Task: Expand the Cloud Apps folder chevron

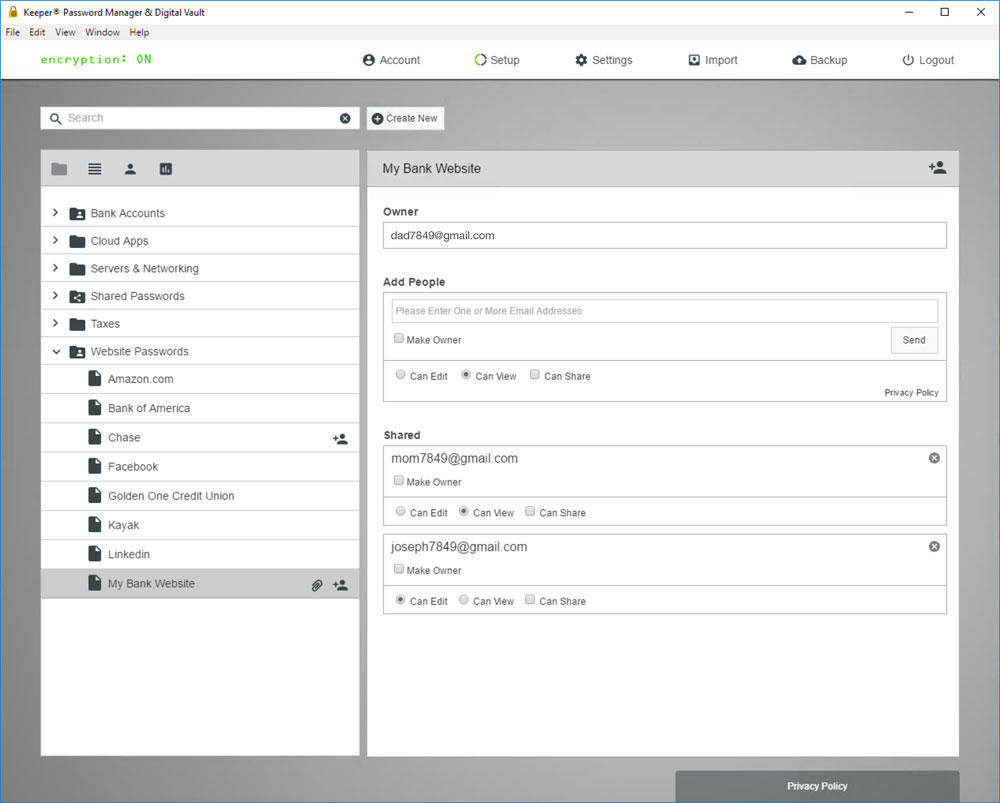Action: [x=55, y=240]
